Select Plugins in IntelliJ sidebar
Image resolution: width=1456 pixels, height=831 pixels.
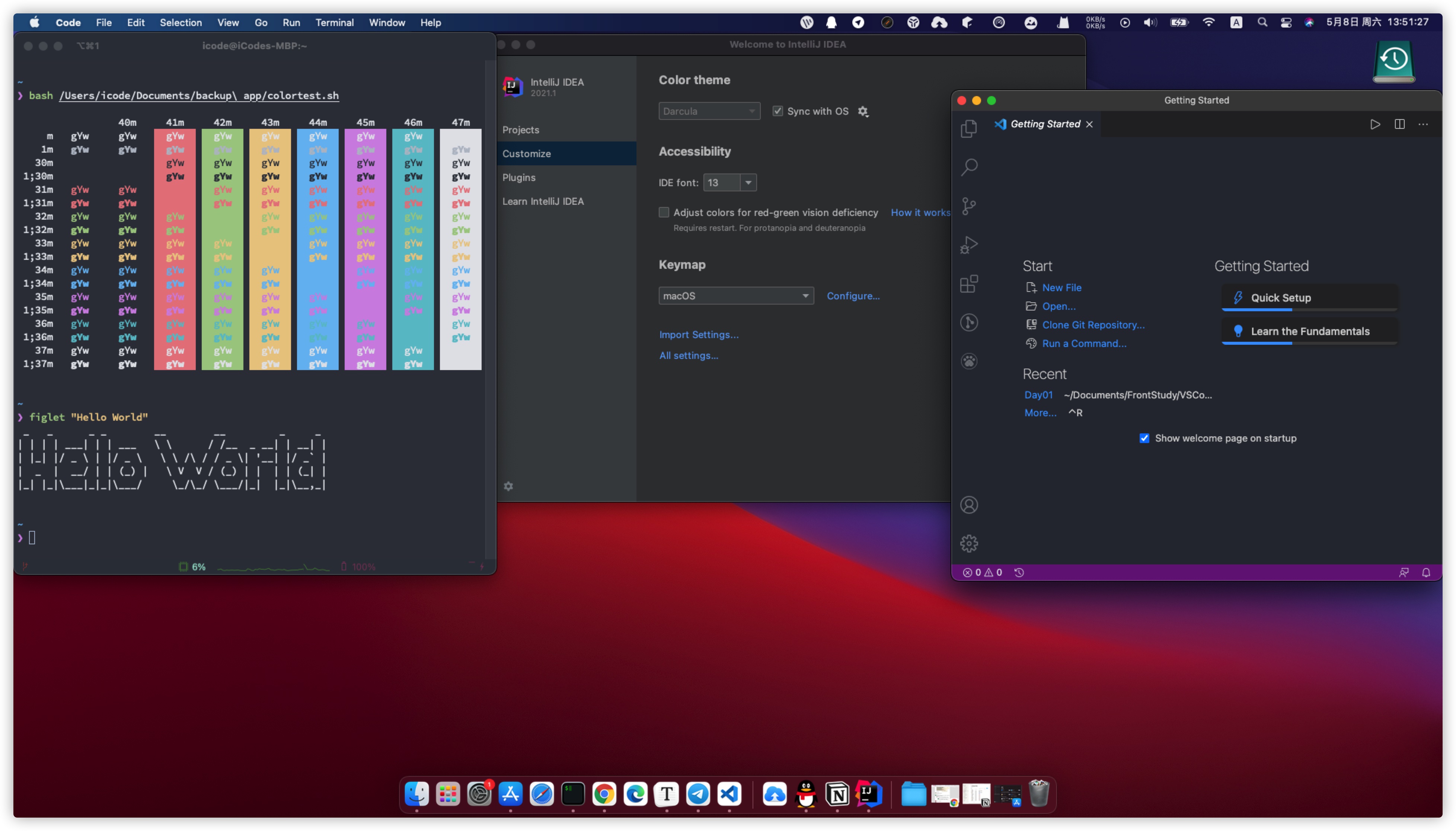click(x=518, y=178)
